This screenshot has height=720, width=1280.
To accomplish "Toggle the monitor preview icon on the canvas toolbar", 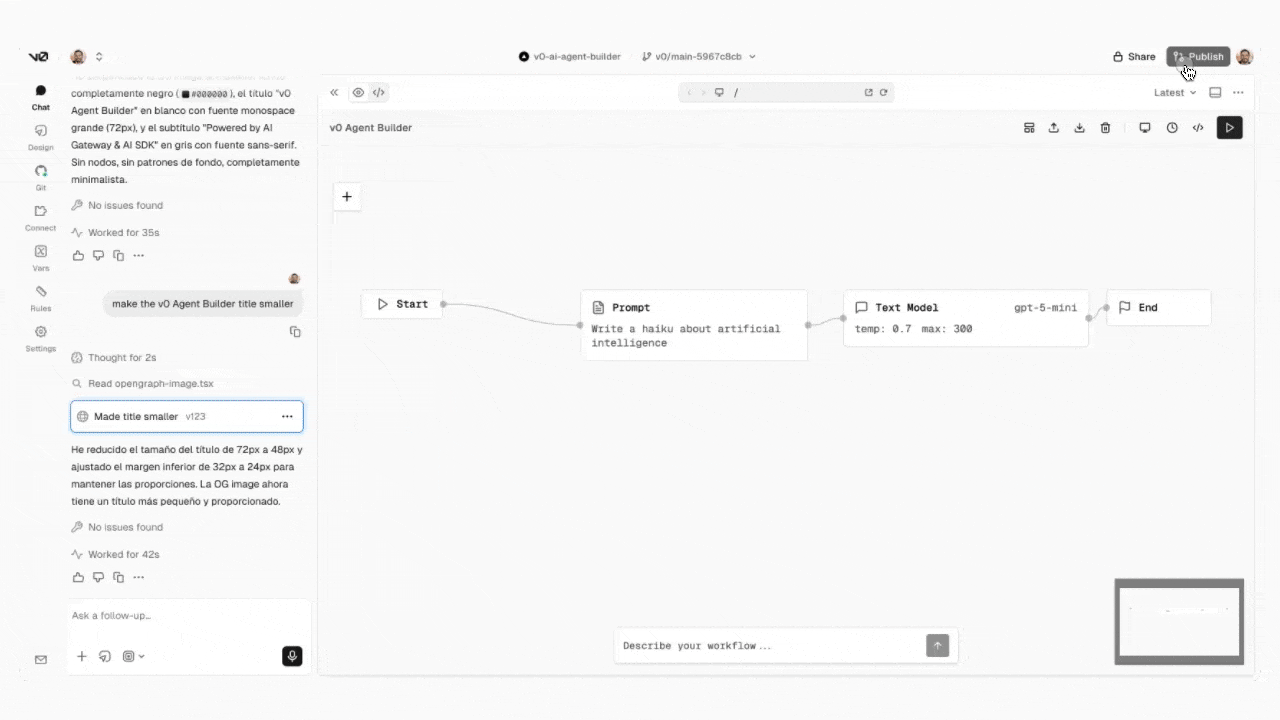I will [x=1145, y=127].
